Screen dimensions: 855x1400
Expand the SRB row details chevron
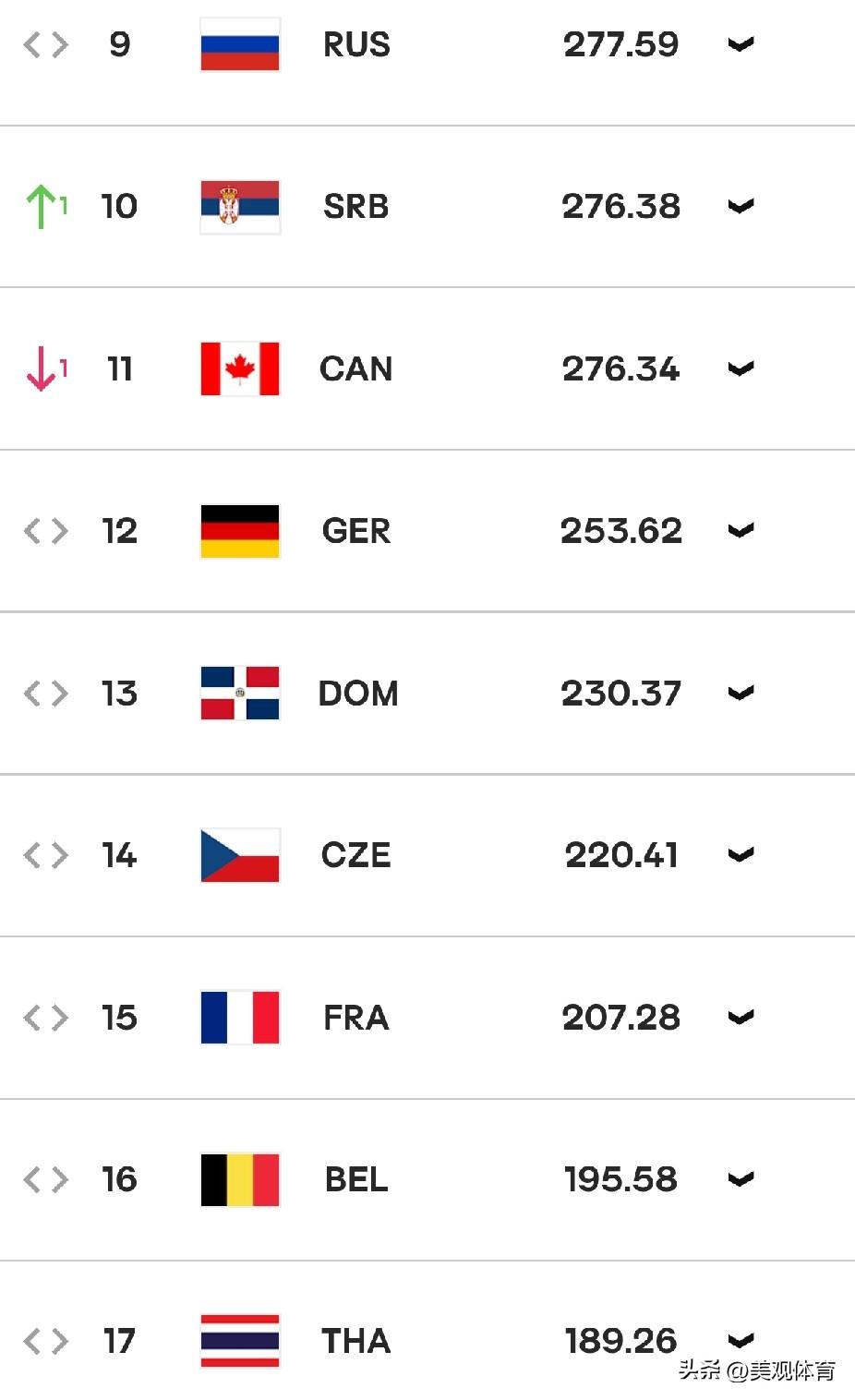[x=741, y=206]
